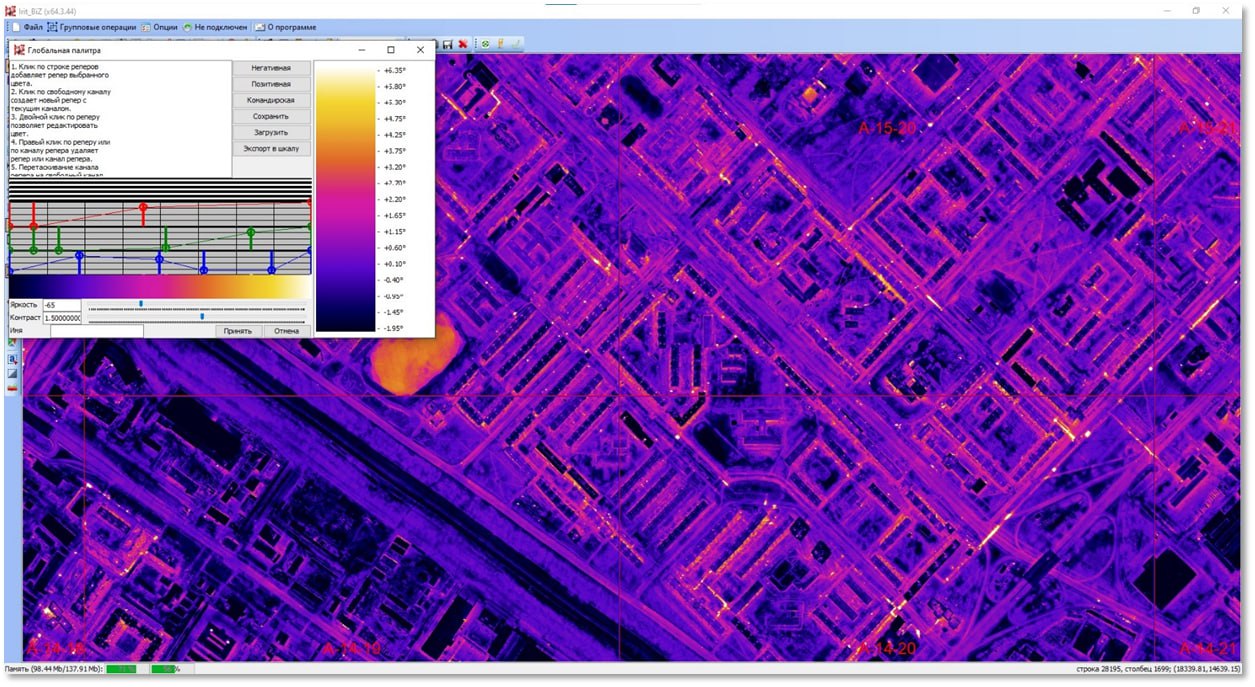The width and height of the screenshot is (1255, 687).
Task: Open the О программе menu
Action: tap(285, 27)
